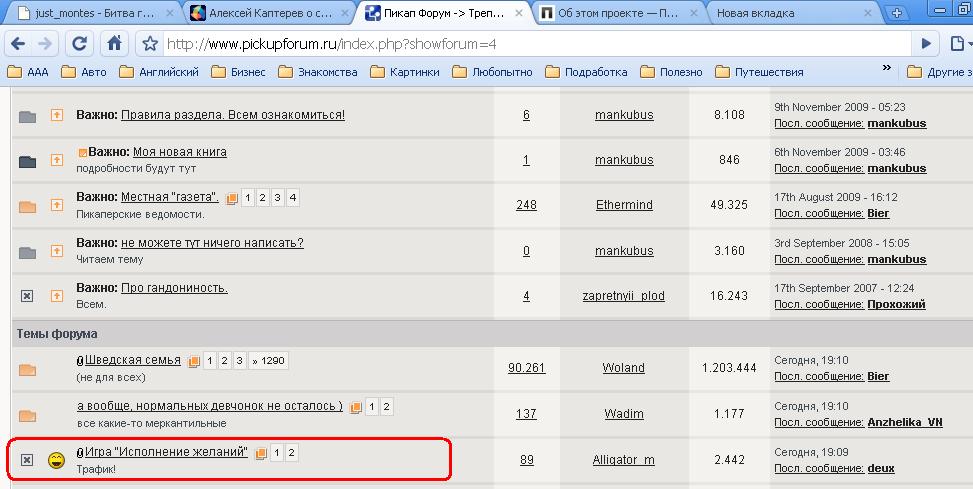Open the 'Путешествия' bookmarks folder
Screen dimensions: 973x489
click(x=759, y=72)
